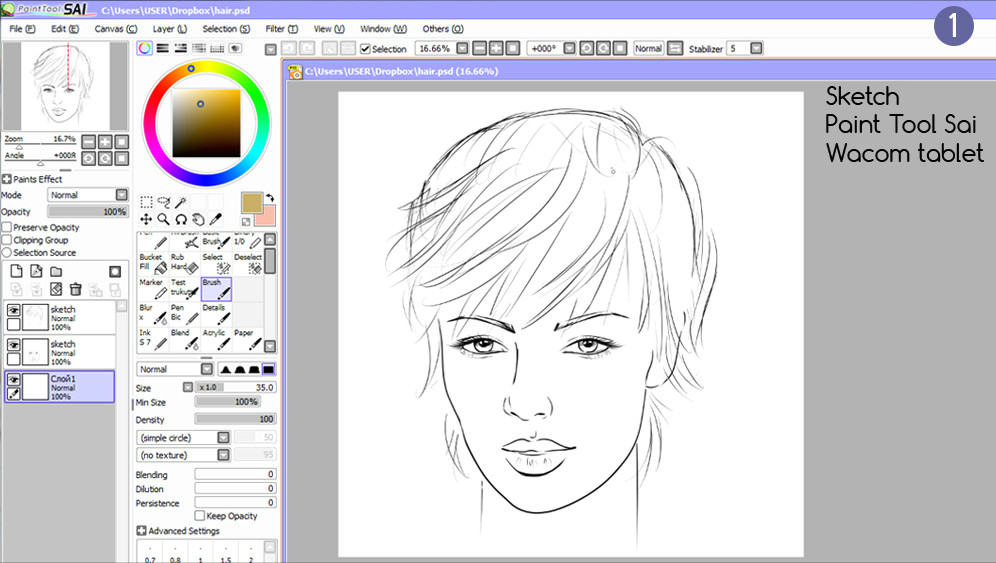Image resolution: width=996 pixels, height=563 pixels.
Task: Select the Rub Hard eraser tool
Action: click(184, 263)
